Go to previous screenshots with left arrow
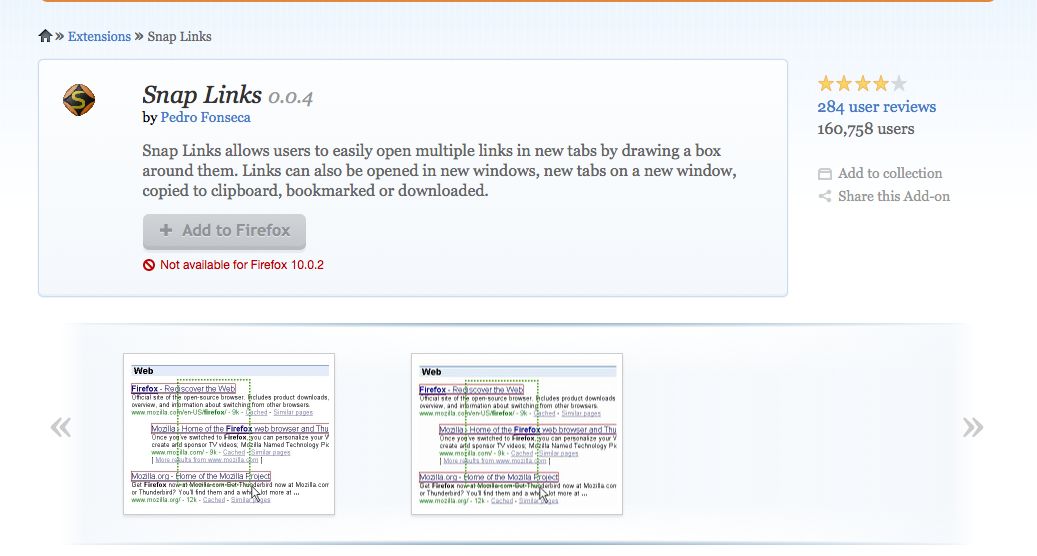The height and width of the screenshot is (556, 1037). pos(61,427)
